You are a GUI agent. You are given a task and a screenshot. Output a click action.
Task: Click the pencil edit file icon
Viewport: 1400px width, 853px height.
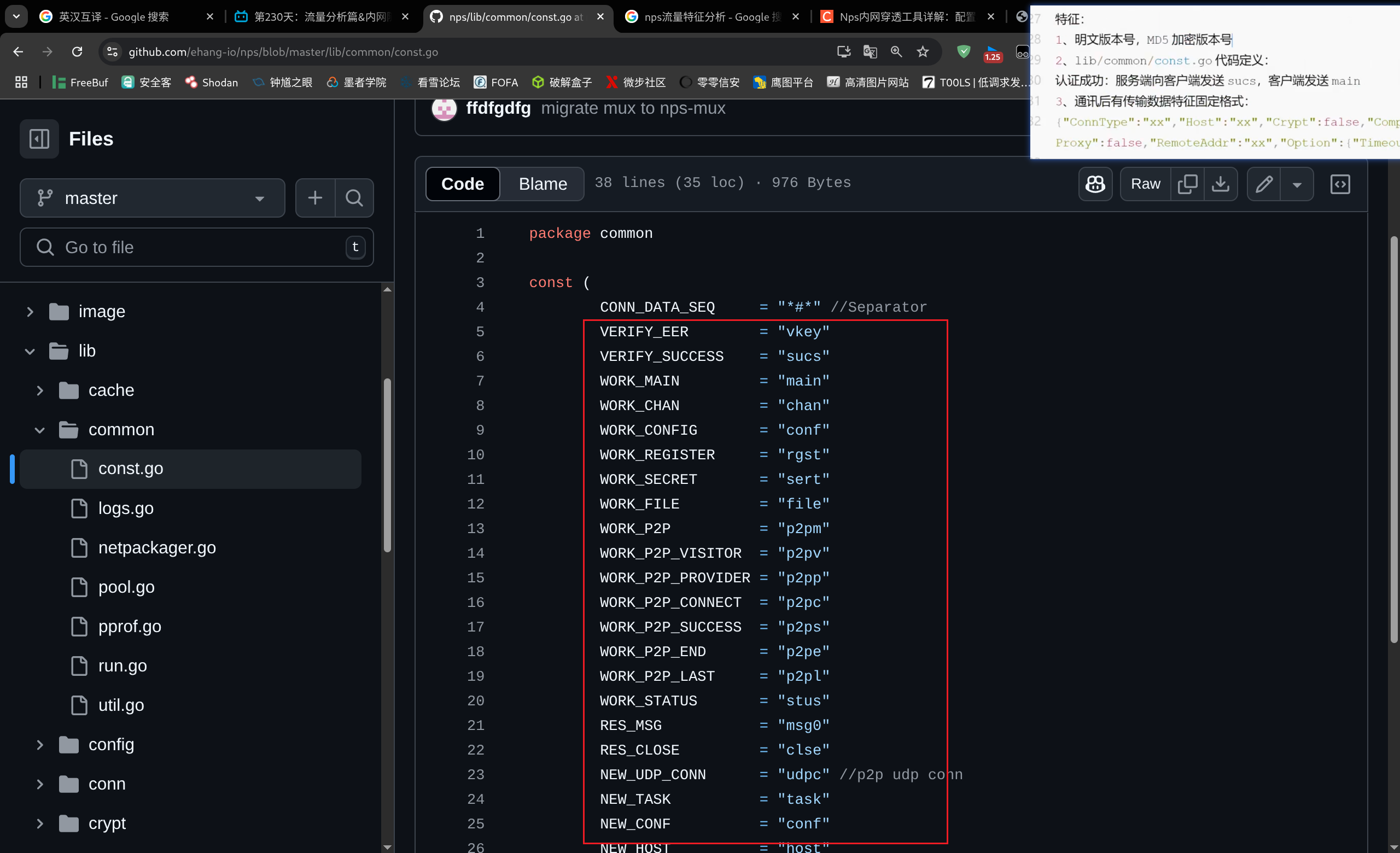(x=1263, y=184)
